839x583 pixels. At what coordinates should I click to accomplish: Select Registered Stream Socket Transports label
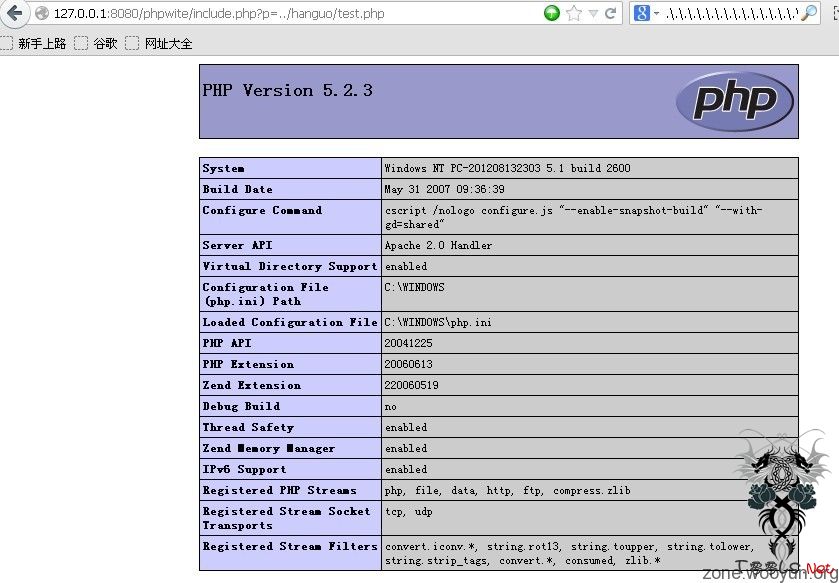coord(286,518)
